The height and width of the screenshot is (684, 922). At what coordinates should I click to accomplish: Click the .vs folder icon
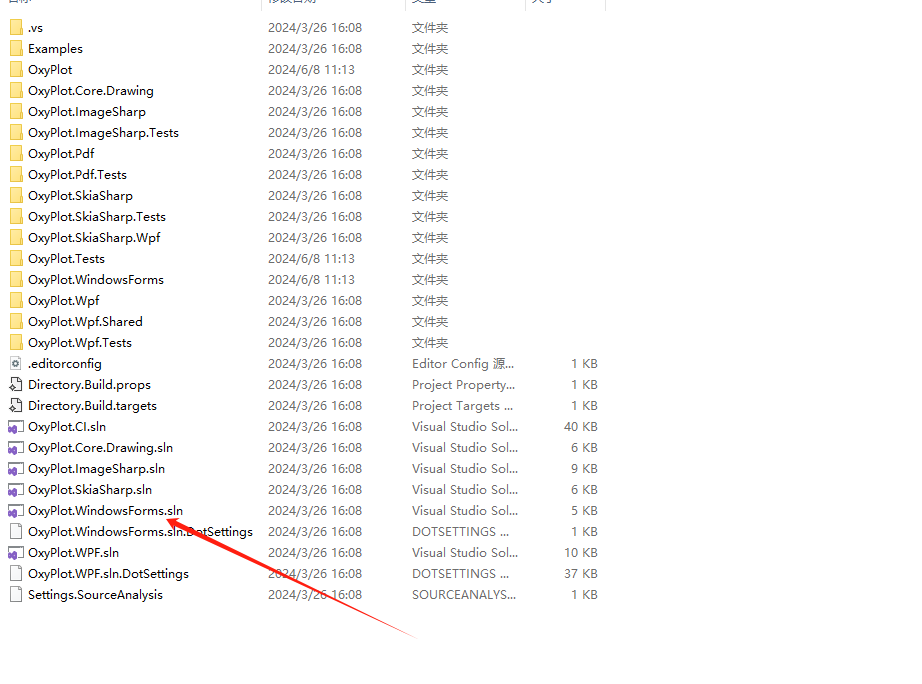coord(16,28)
